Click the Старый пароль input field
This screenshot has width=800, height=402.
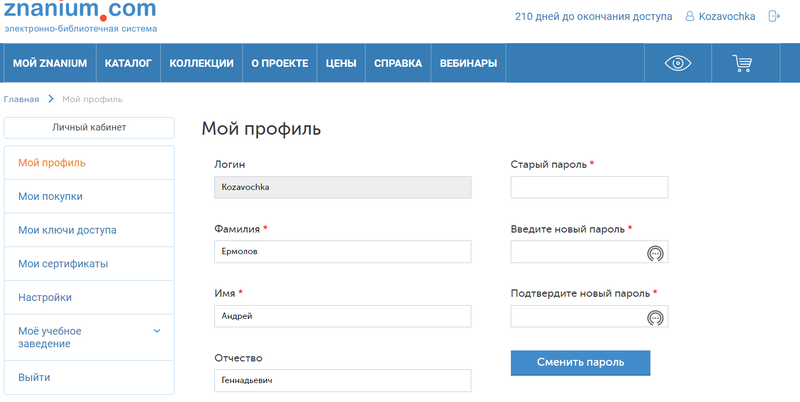pyautogui.click(x=589, y=188)
